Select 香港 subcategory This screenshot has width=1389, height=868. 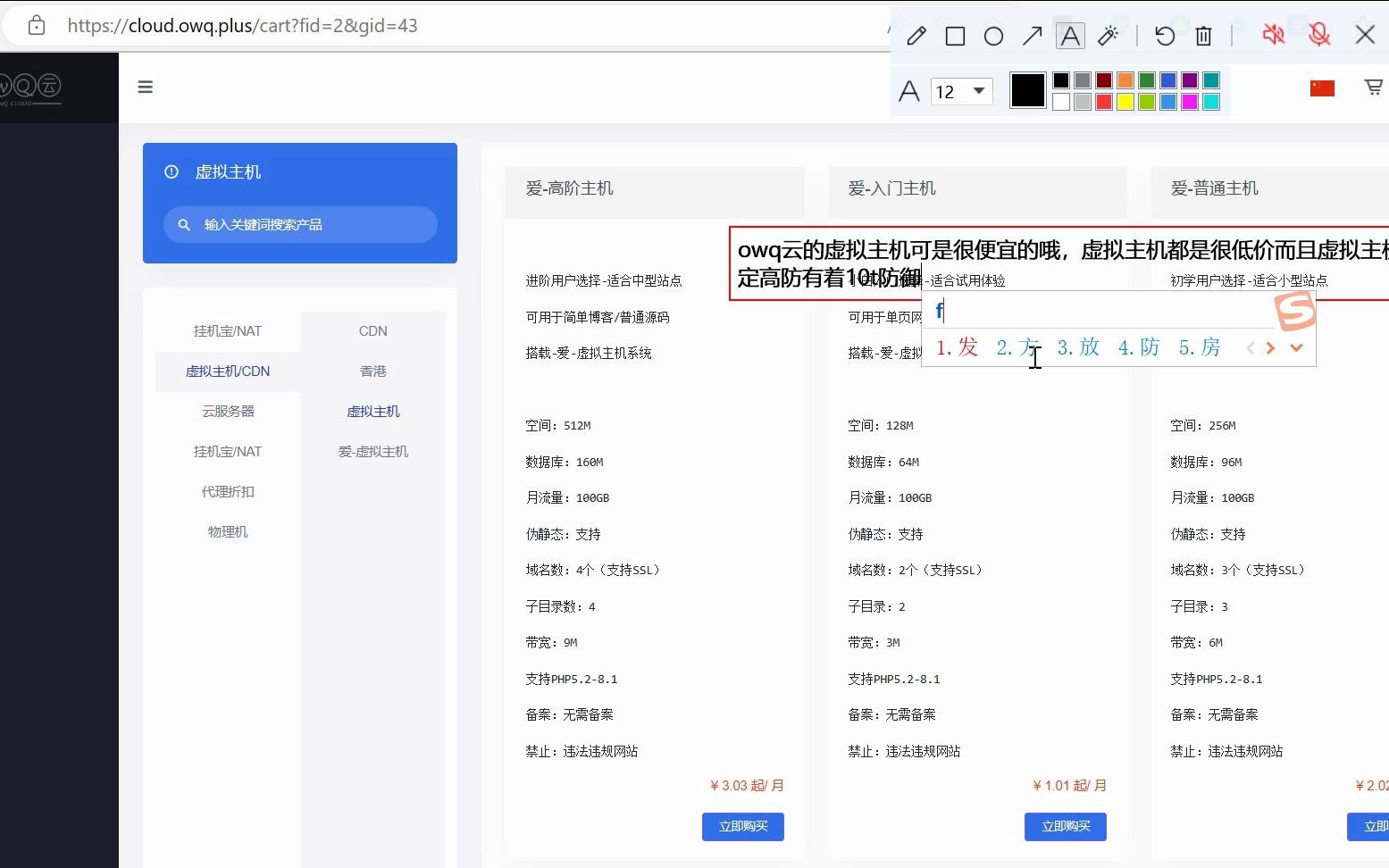373,371
